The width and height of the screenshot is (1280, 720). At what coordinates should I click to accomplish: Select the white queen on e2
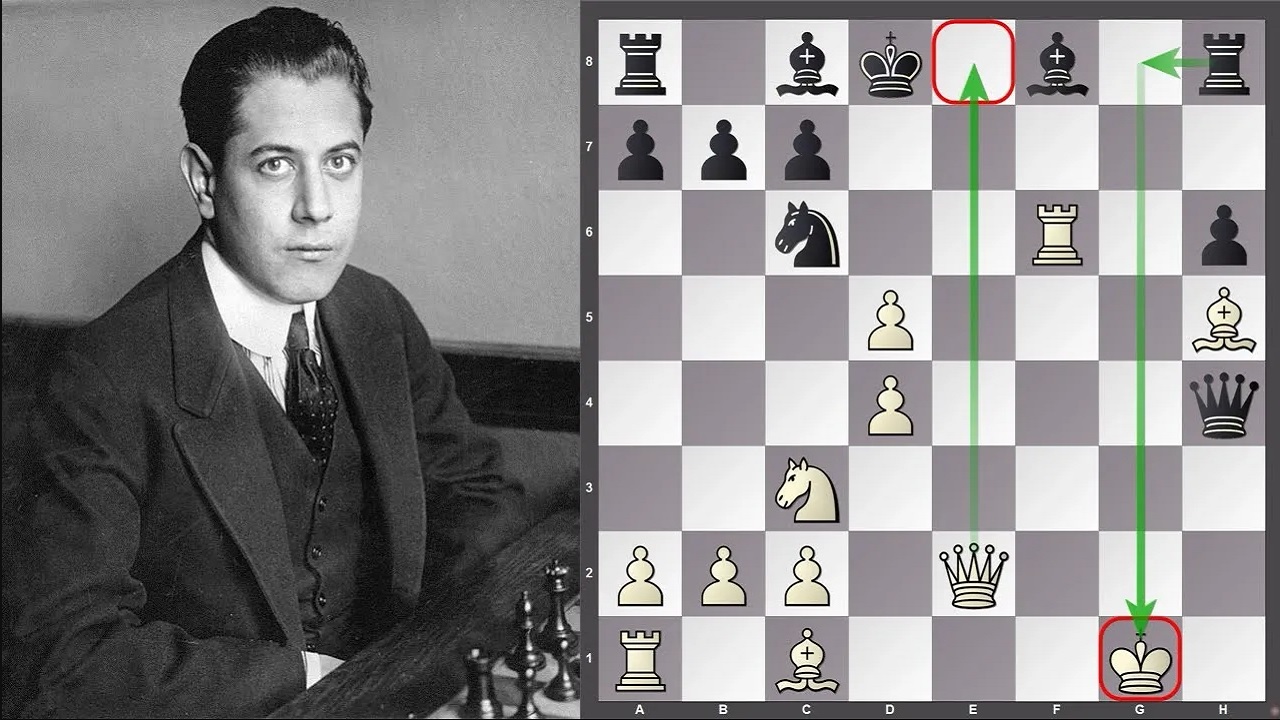[x=975, y=575]
